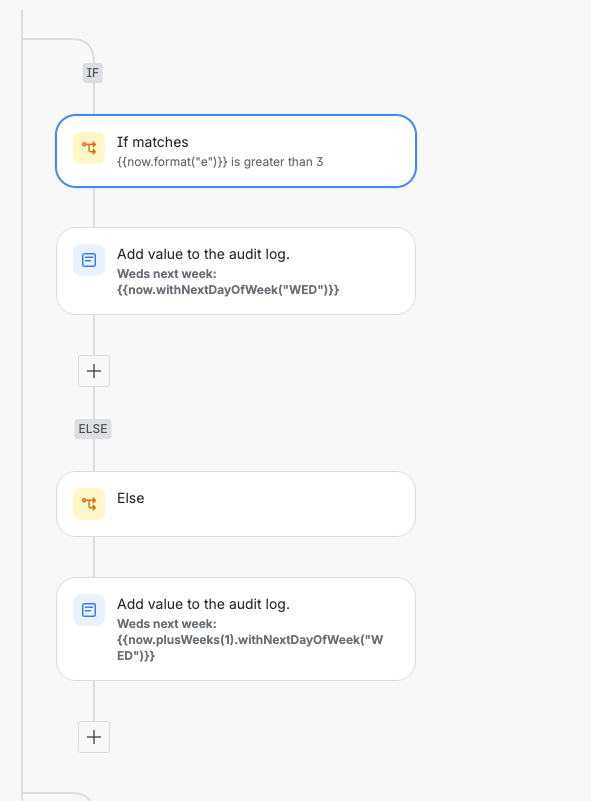This screenshot has height=801, width=591.
Task: Click the now.withNextDayOfWeek("WED") expression text
Action: coord(228,290)
